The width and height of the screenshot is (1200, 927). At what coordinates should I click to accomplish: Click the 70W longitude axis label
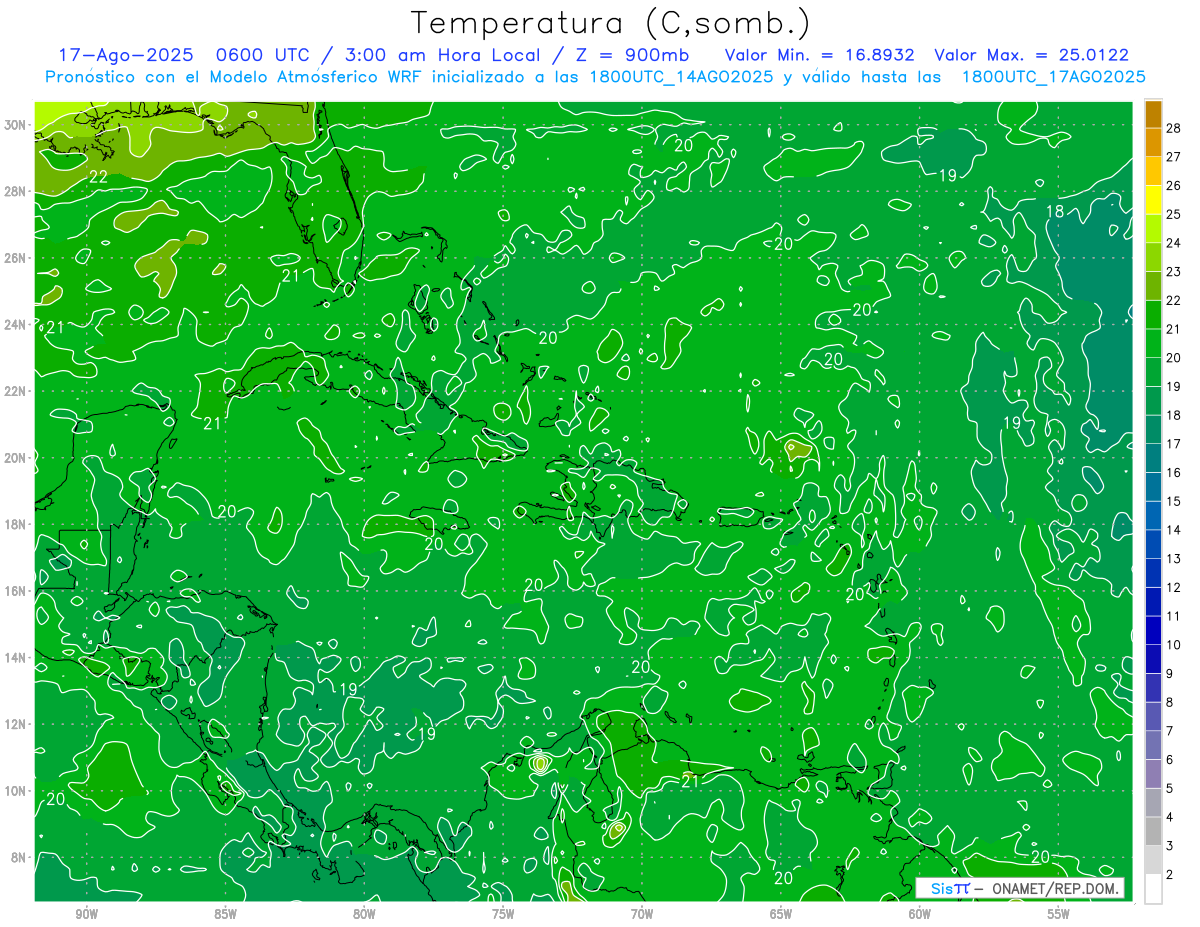[x=642, y=915]
